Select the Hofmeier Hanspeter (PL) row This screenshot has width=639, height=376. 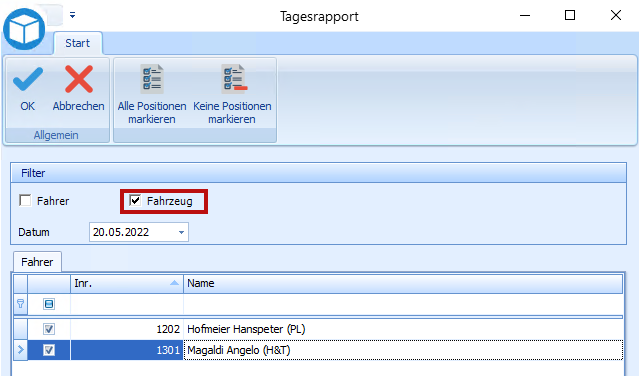tap(318, 329)
